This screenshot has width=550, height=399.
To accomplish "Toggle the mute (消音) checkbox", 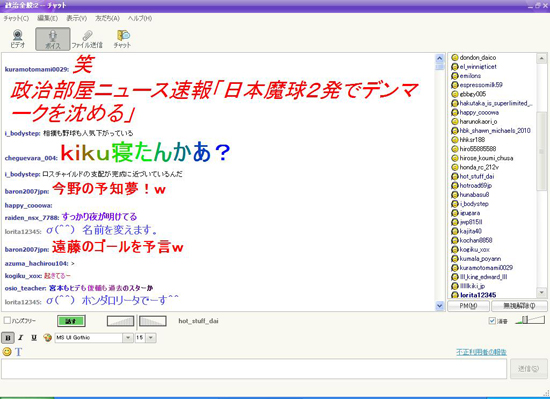I will point(492,321).
